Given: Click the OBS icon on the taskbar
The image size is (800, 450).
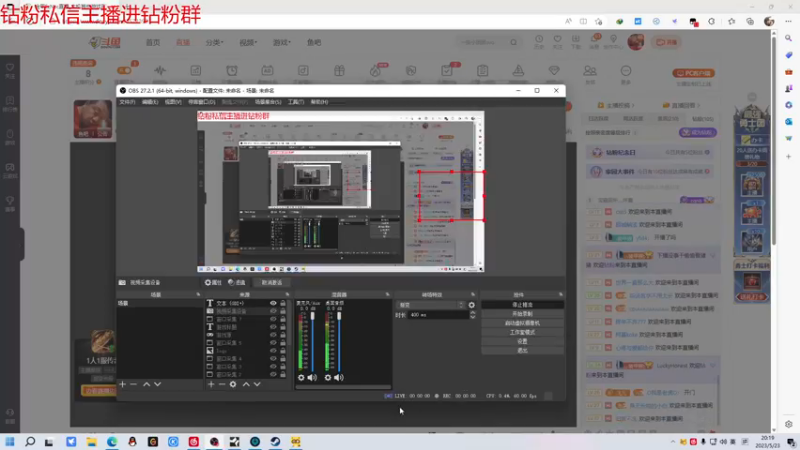Looking at the screenshot, I should coord(214,441).
